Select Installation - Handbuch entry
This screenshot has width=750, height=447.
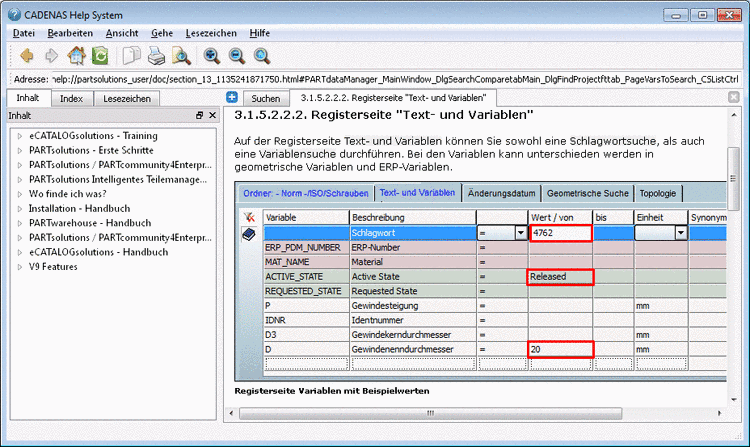pyautogui.click(x=79, y=208)
